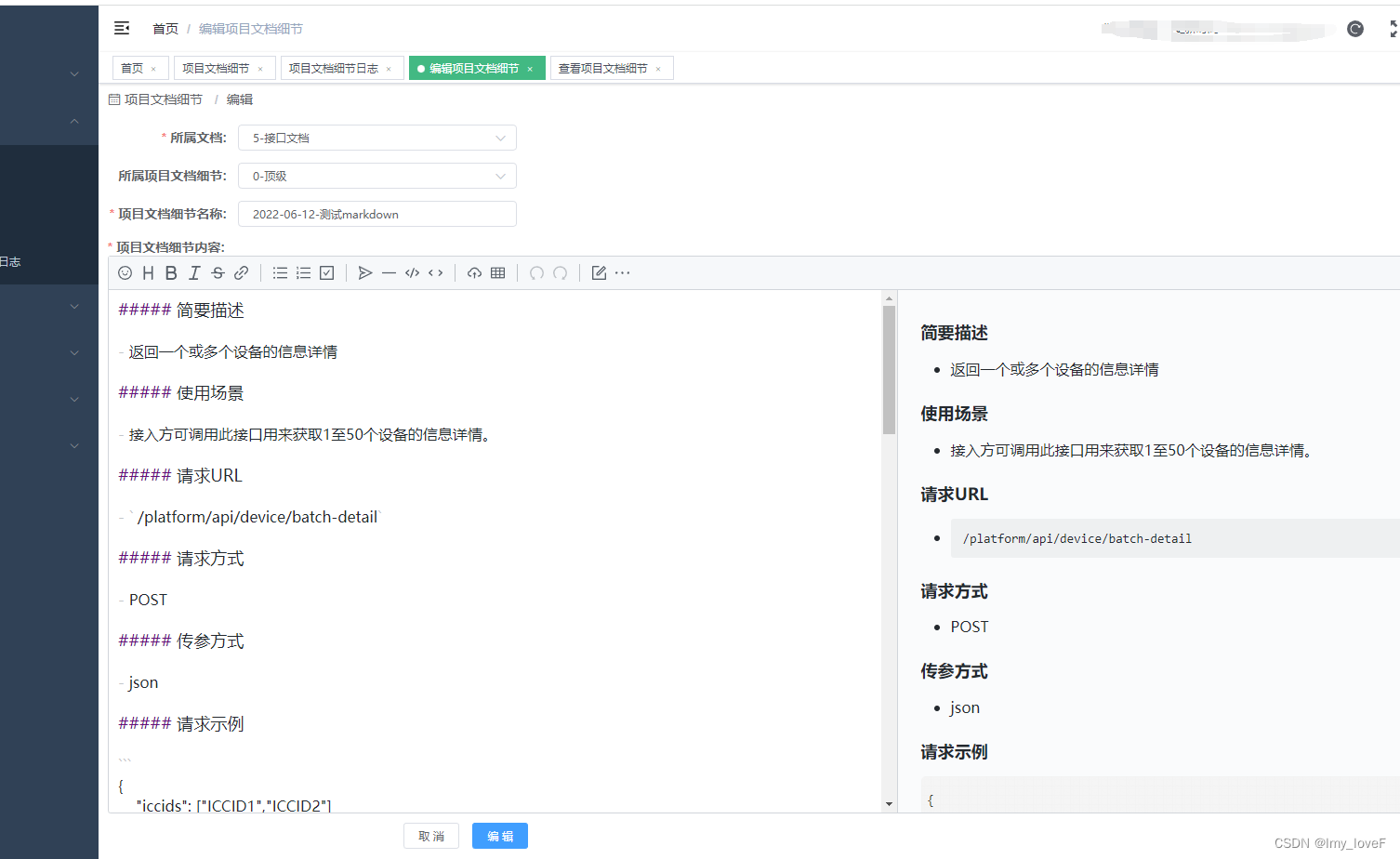
Task: Click the 取消 cancel button
Action: [431, 836]
